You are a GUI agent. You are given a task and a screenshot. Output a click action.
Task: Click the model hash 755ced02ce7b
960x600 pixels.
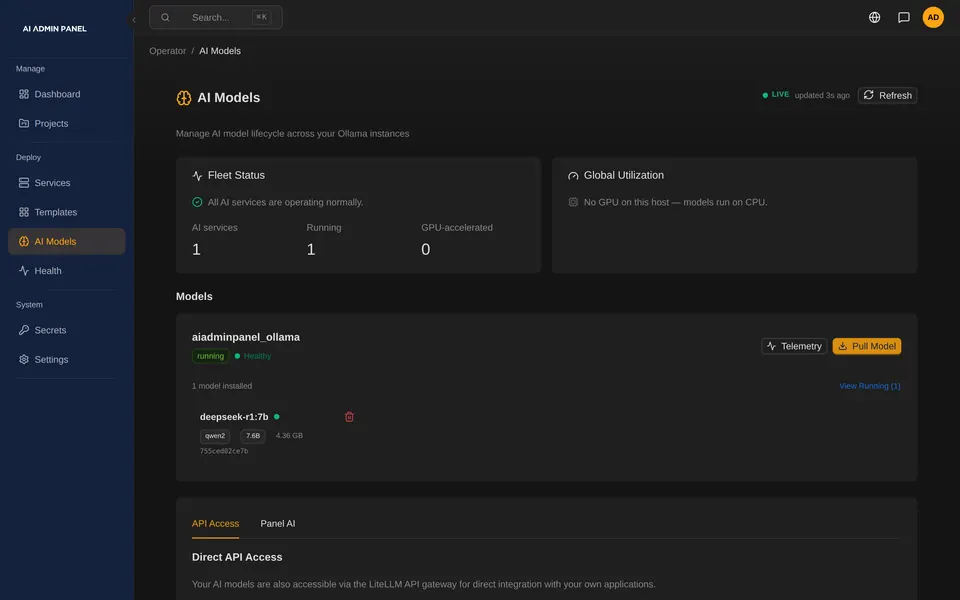tap(224, 451)
